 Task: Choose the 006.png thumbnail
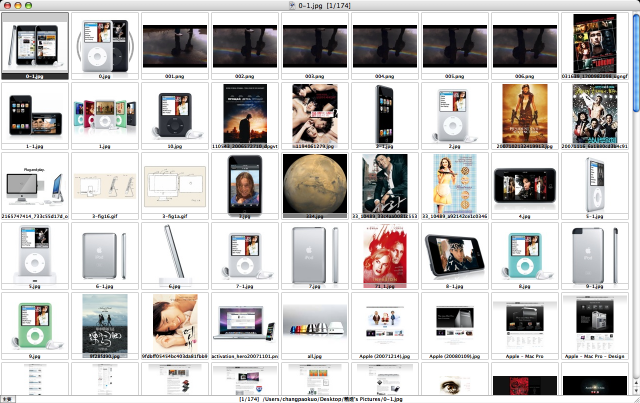(x=525, y=46)
